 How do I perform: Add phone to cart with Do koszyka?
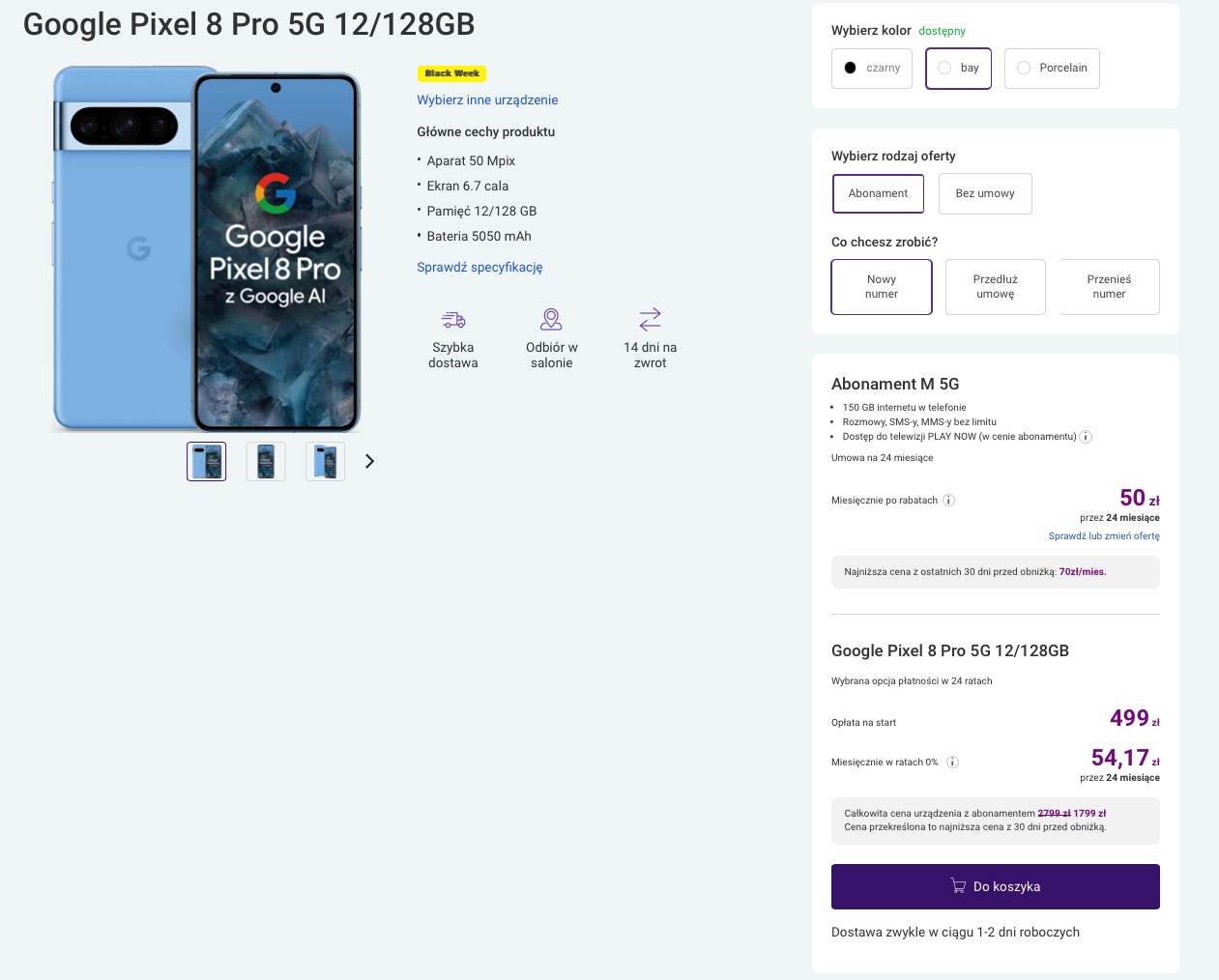coord(995,886)
